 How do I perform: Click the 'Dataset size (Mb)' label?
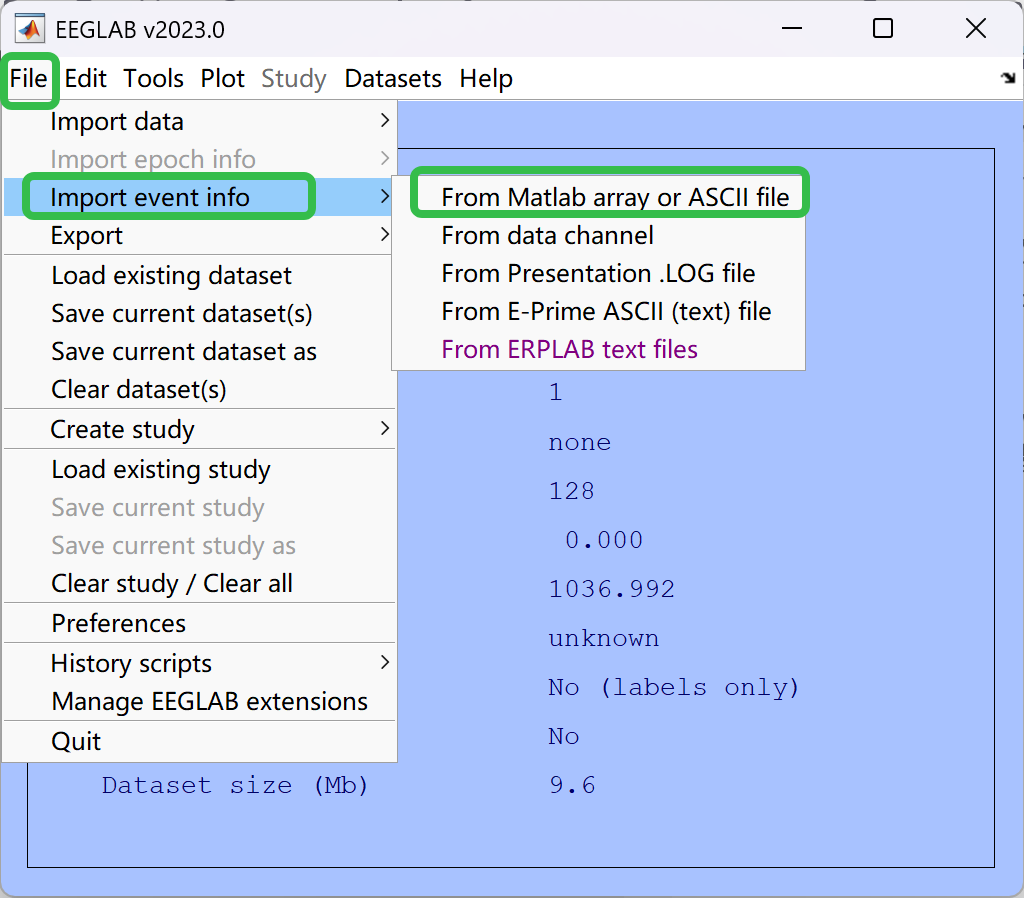[x=235, y=785]
